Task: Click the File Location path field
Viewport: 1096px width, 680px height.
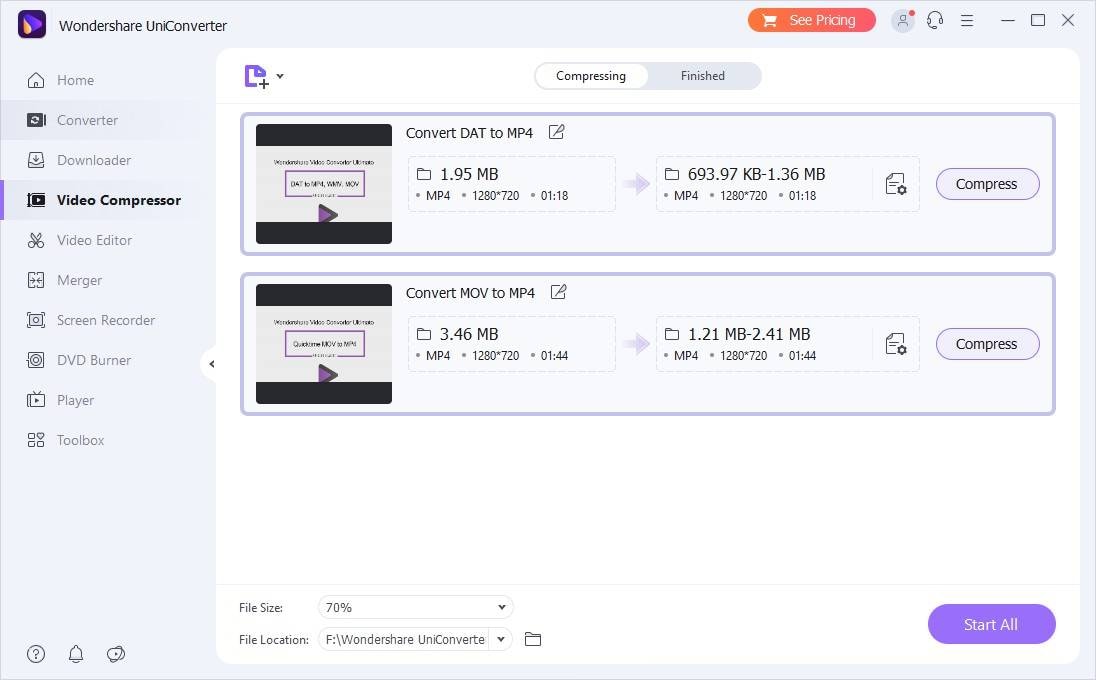Action: click(x=405, y=639)
